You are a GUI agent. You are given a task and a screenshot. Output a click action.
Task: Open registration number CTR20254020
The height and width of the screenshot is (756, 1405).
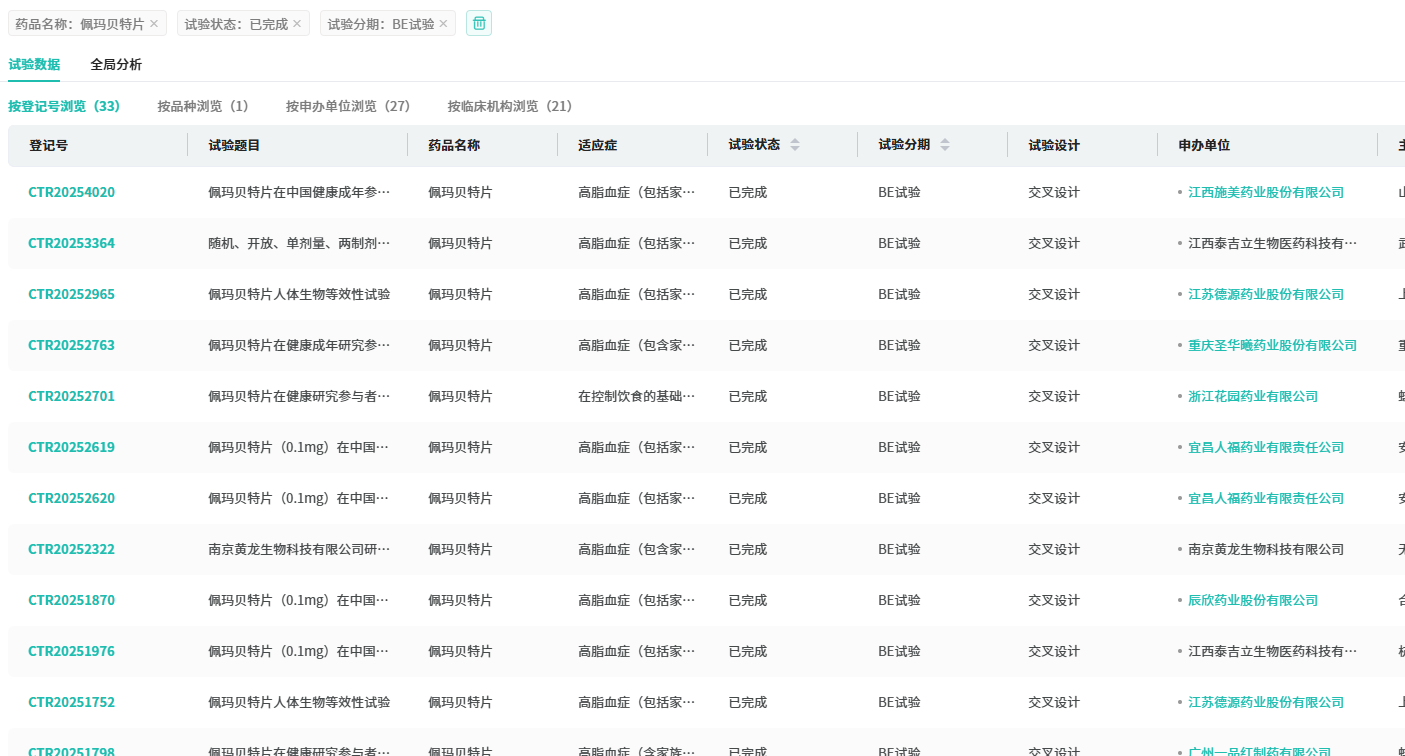[x=71, y=192]
